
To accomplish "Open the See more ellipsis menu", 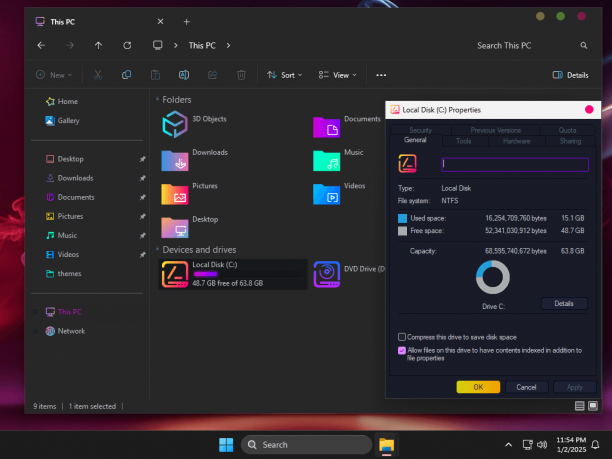I will click(381, 75).
